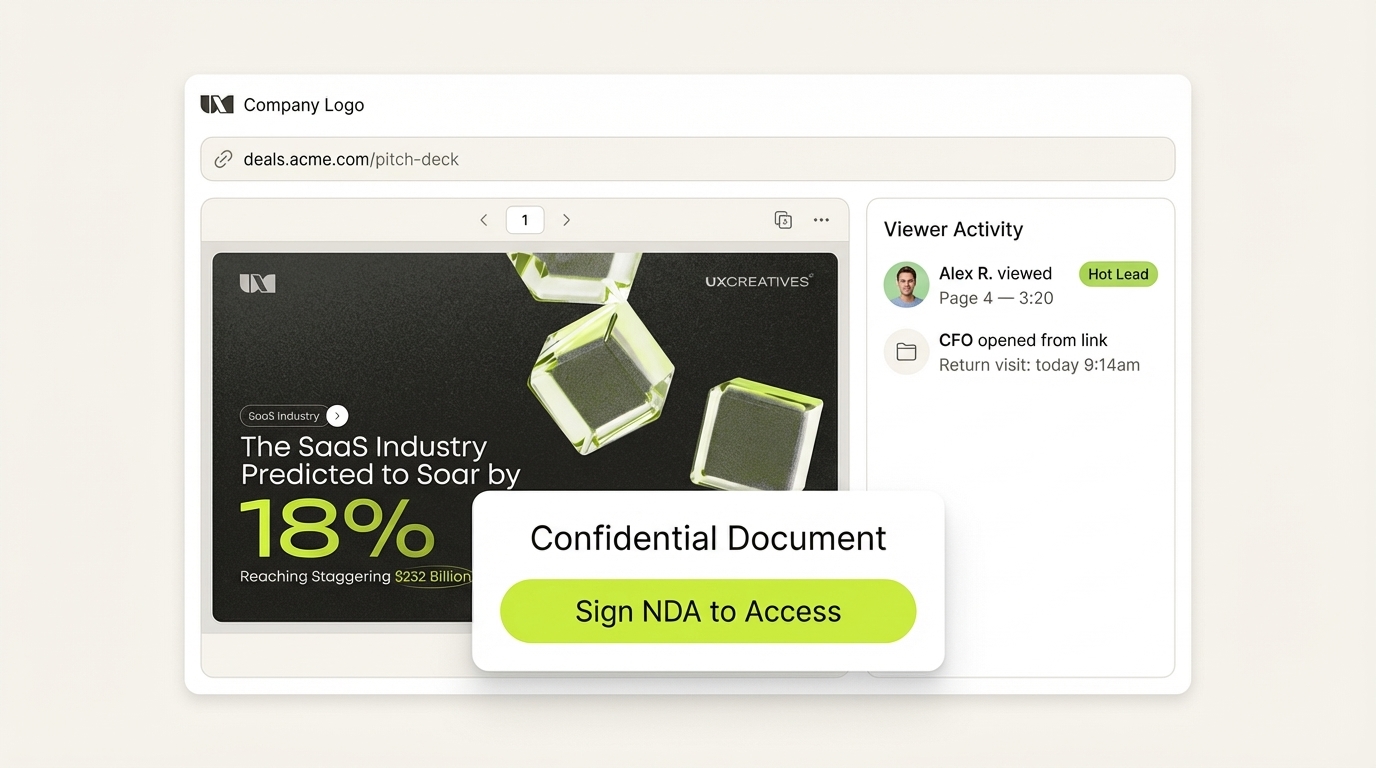Click the Page 4 — 3:20 activity entry
Viewport: 1376px width, 768px height.
pyautogui.click(x=995, y=297)
